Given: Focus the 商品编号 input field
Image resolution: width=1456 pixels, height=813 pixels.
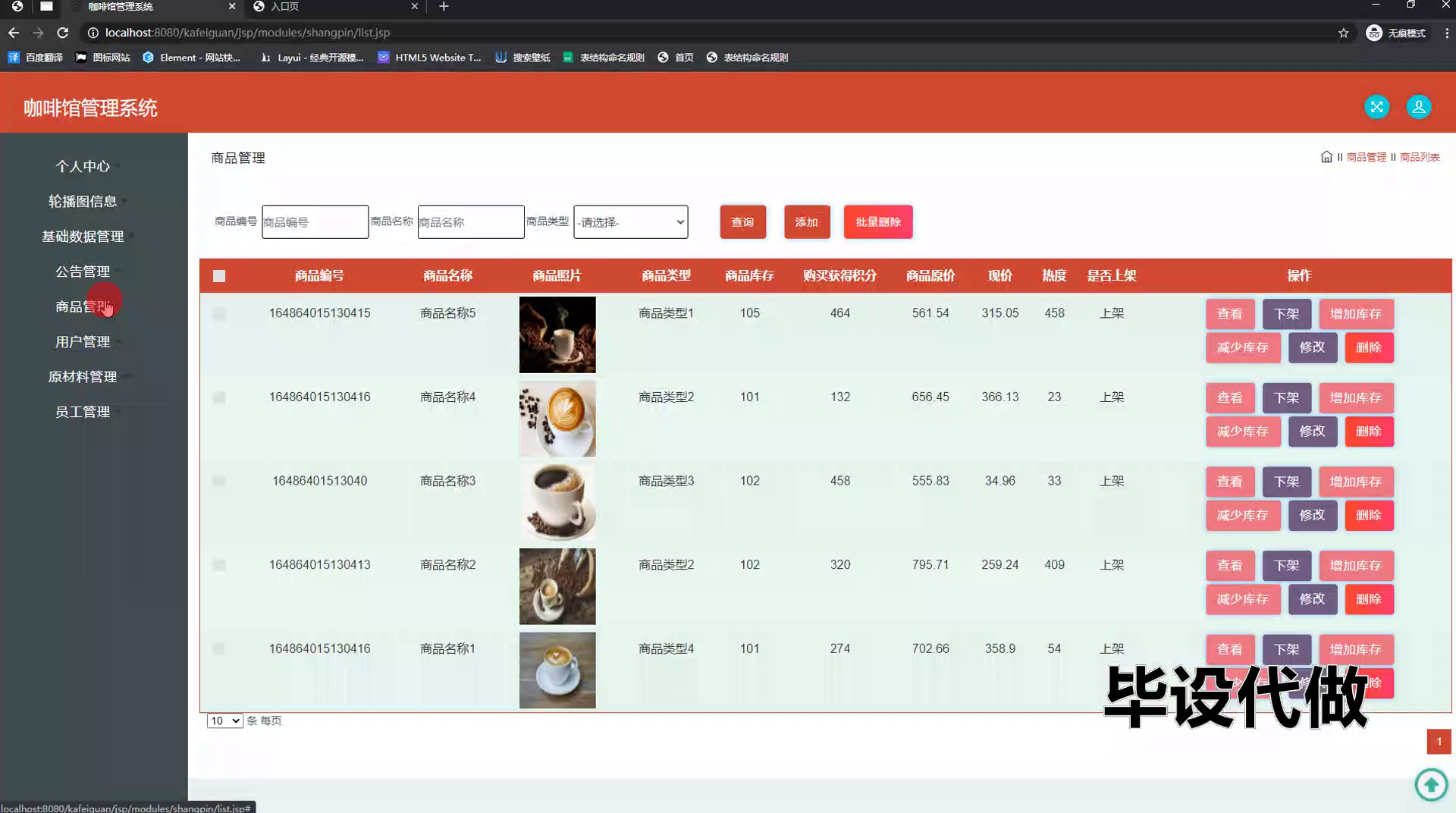Looking at the screenshot, I should (315, 222).
